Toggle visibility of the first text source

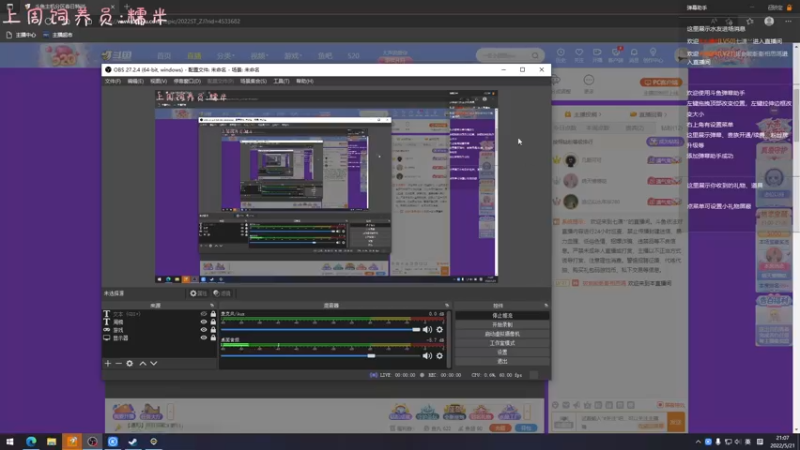[204, 314]
